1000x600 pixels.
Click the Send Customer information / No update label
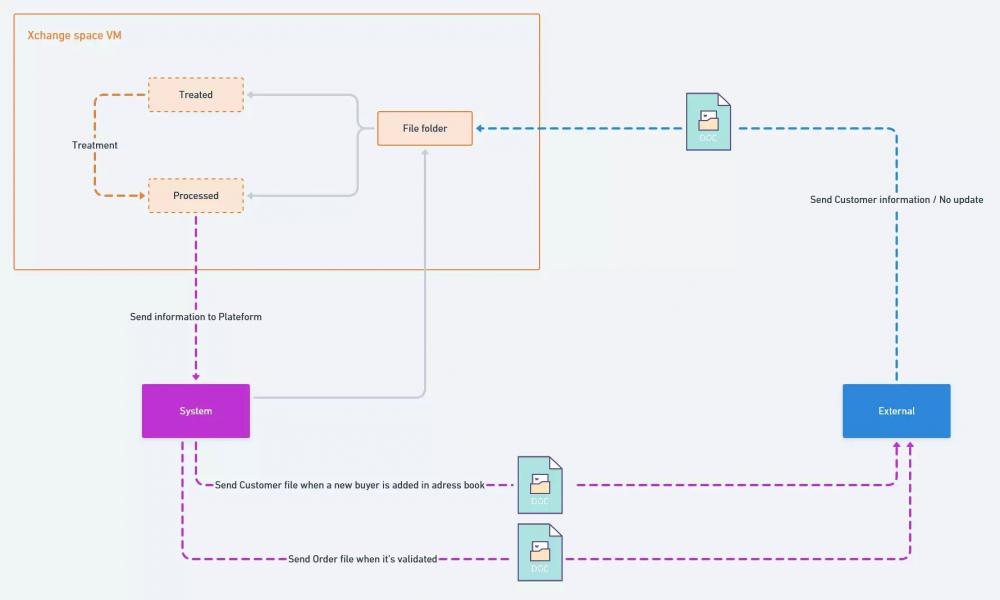tap(896, 200)
